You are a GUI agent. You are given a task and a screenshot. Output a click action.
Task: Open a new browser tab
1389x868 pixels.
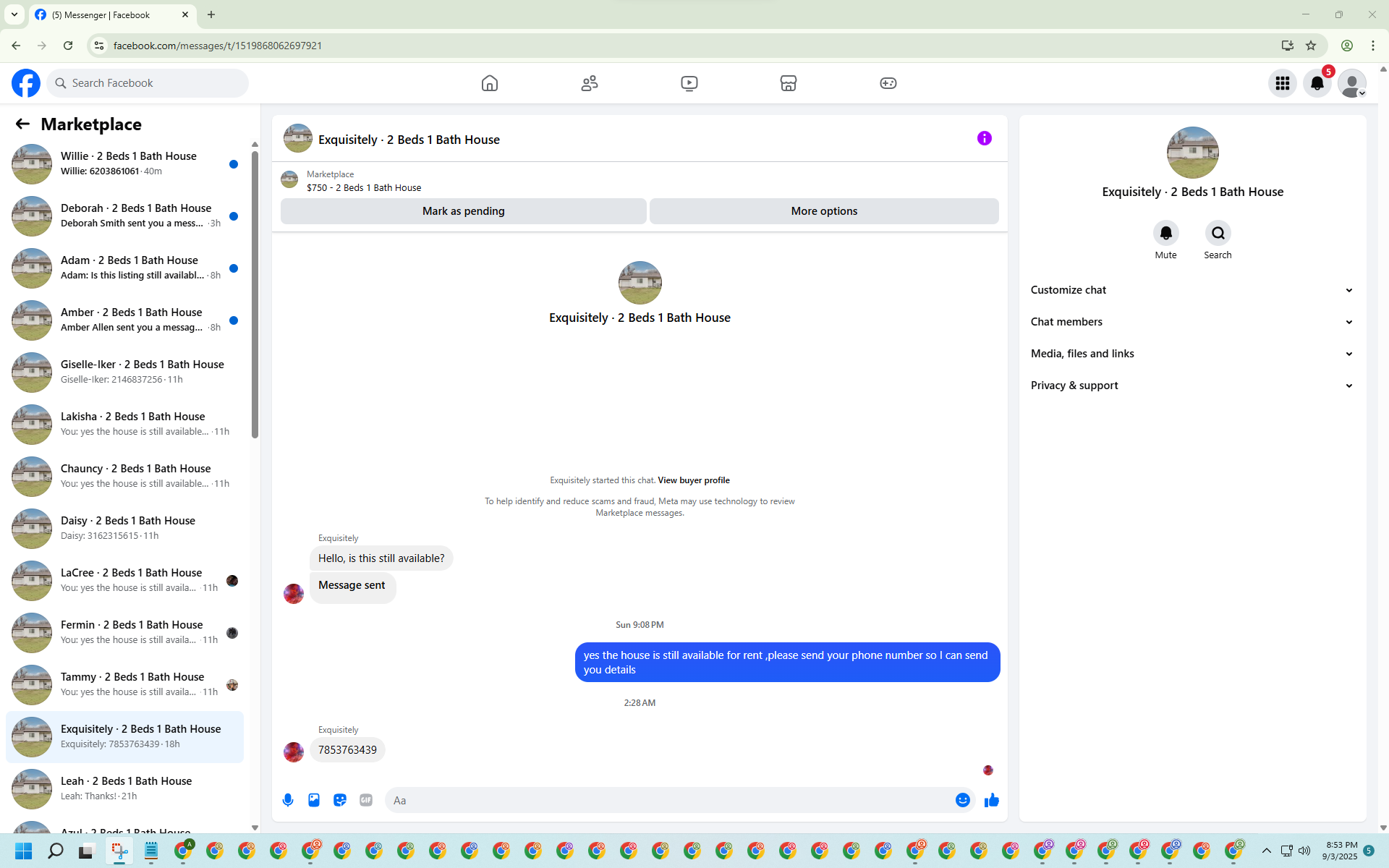point(211,14)
